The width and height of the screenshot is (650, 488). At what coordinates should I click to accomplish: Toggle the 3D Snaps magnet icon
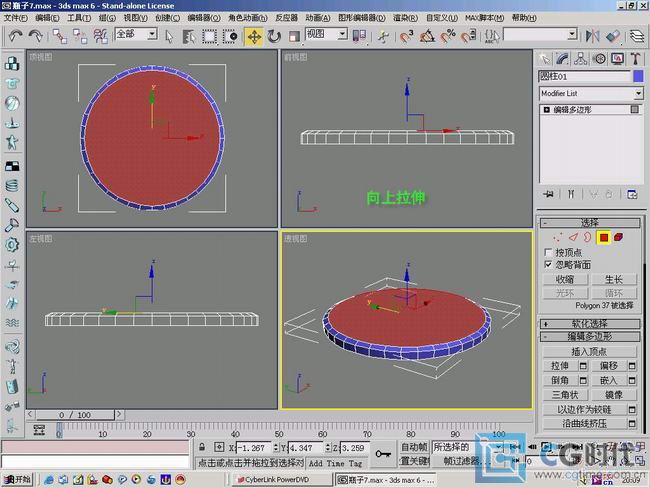tap(406, 36)
